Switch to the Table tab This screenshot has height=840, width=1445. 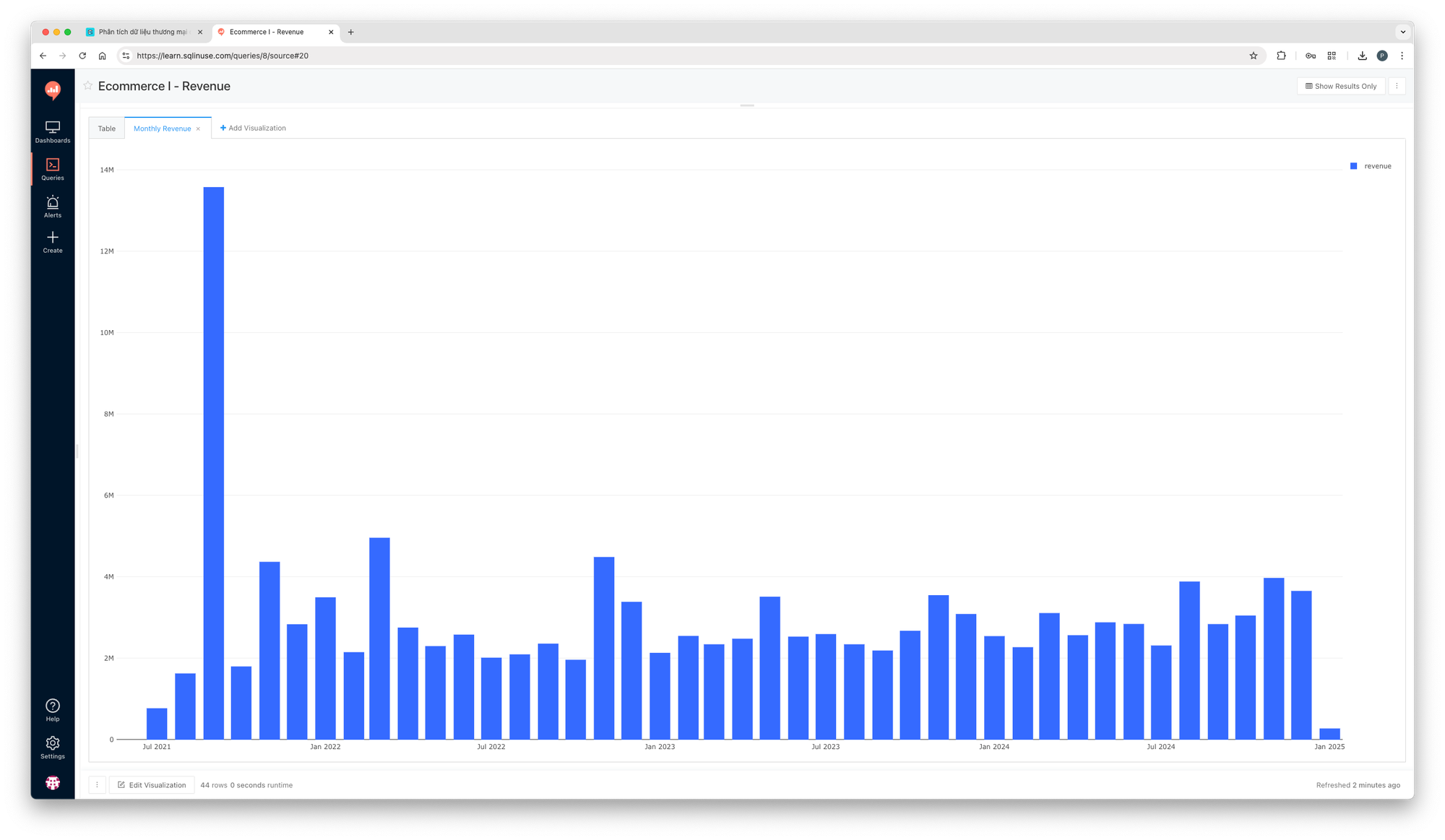coord(107,129)
